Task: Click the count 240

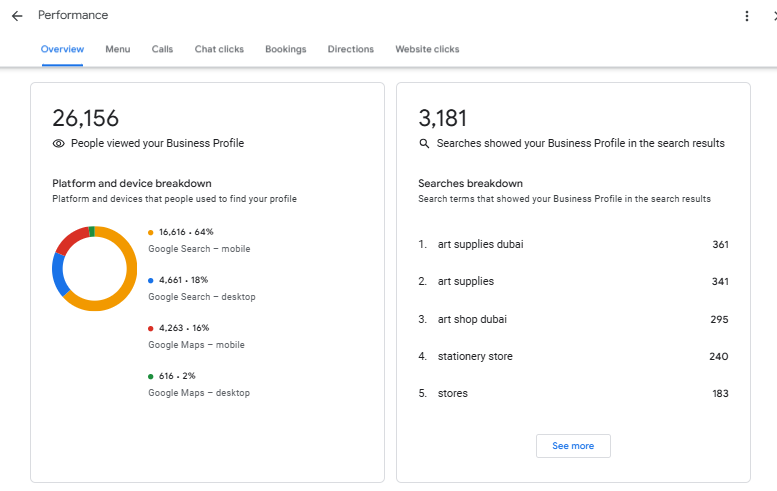Action: [719, 356]
